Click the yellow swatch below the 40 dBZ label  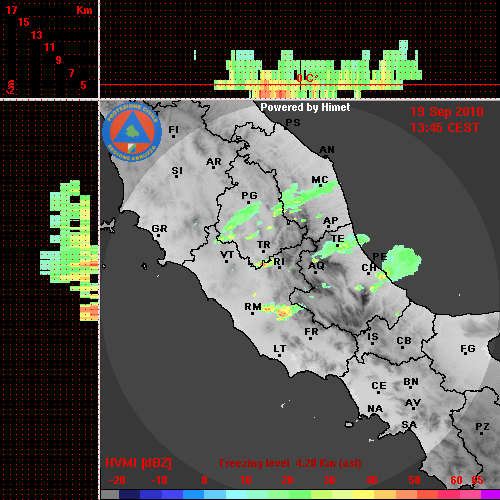364,495
